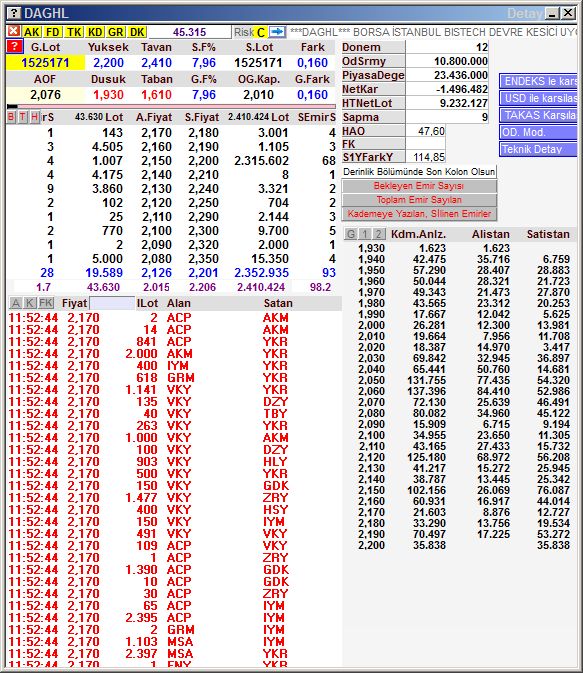583x673 pixels.
Task: Open the DK yellow toolbar button
Action: point(137,32)
